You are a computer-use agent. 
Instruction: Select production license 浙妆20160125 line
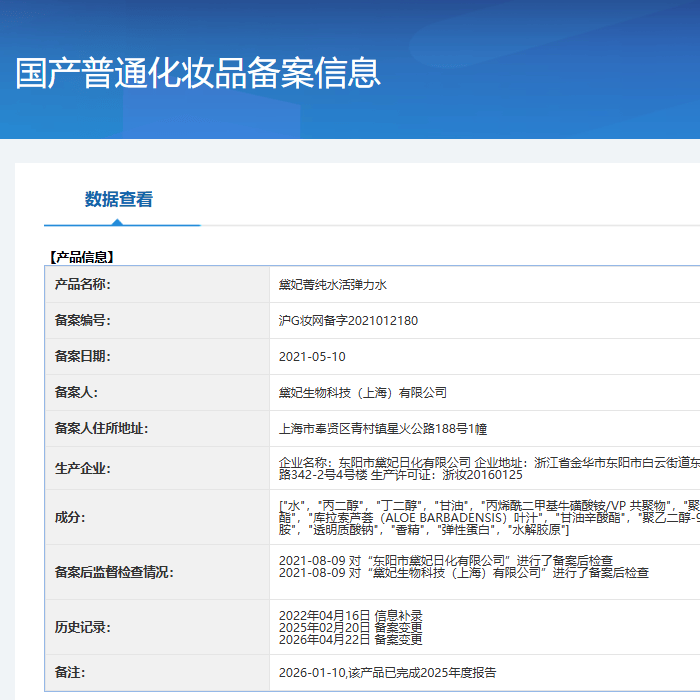pyautogui.click(x=400, y=475)
